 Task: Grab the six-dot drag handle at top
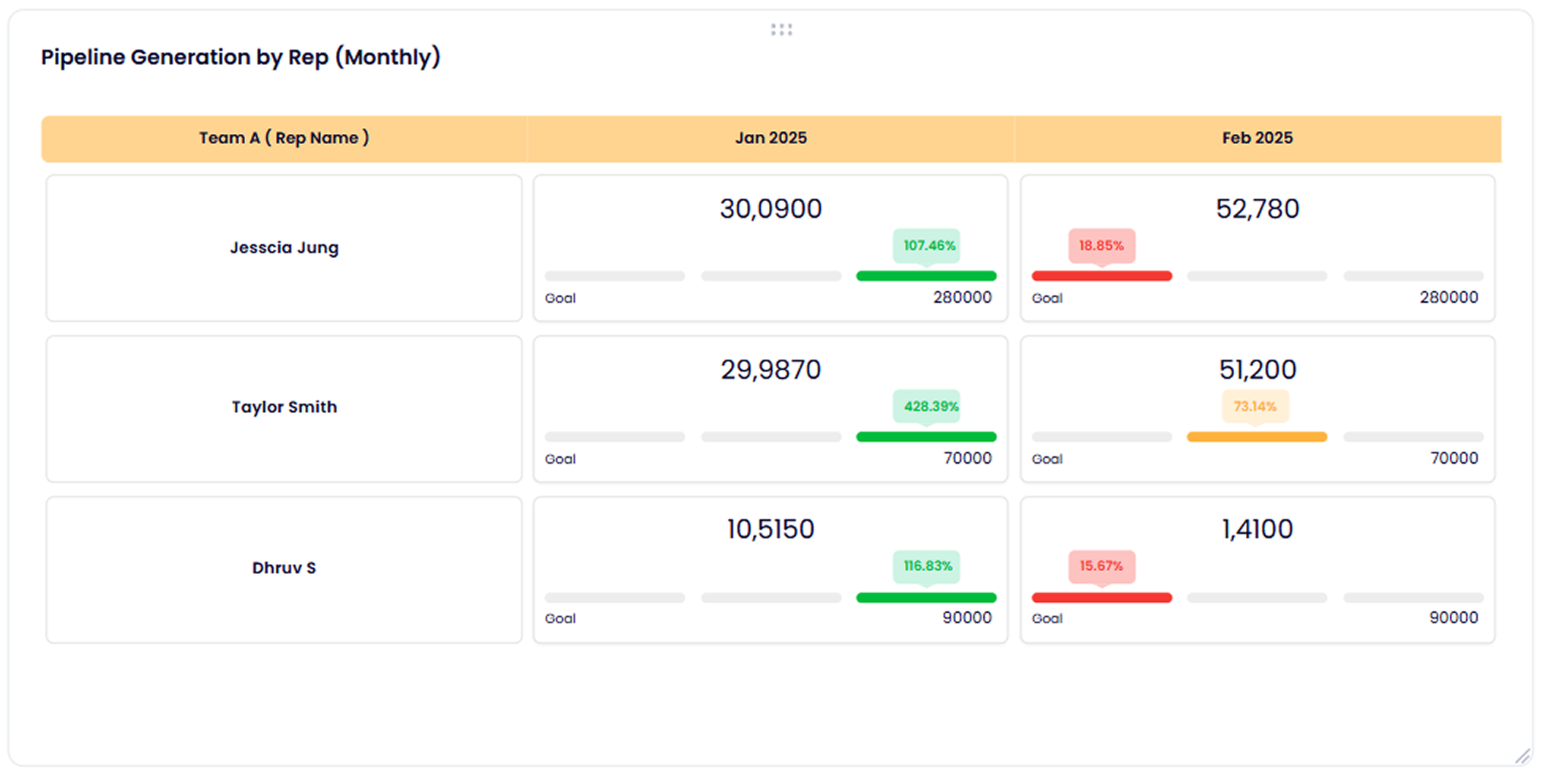click(x=781, y=29)
